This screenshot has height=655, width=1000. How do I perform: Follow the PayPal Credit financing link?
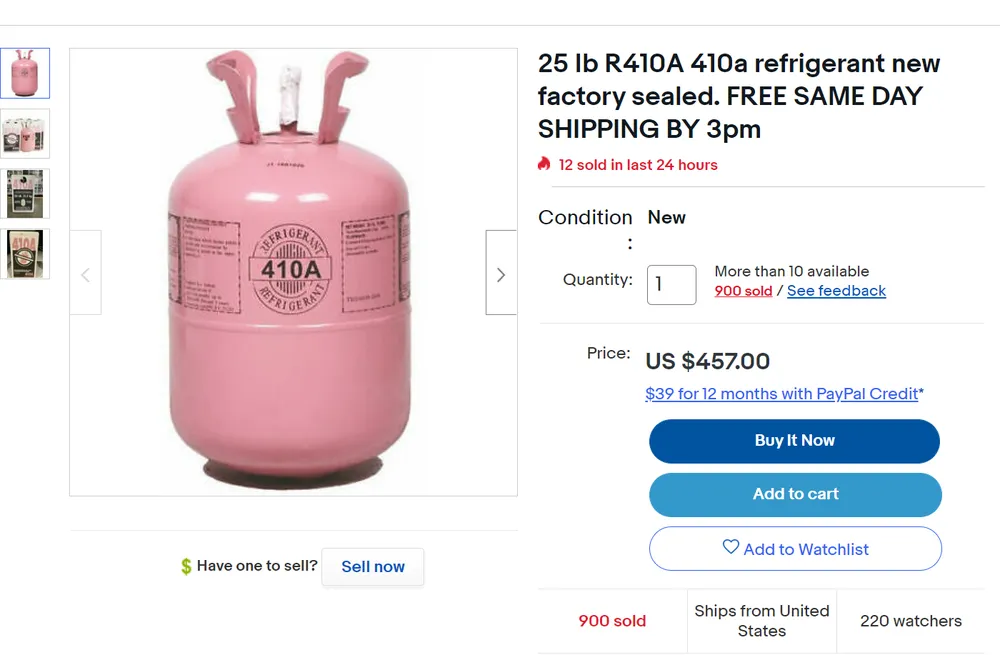pyautogui.click(x=782, y=394)
